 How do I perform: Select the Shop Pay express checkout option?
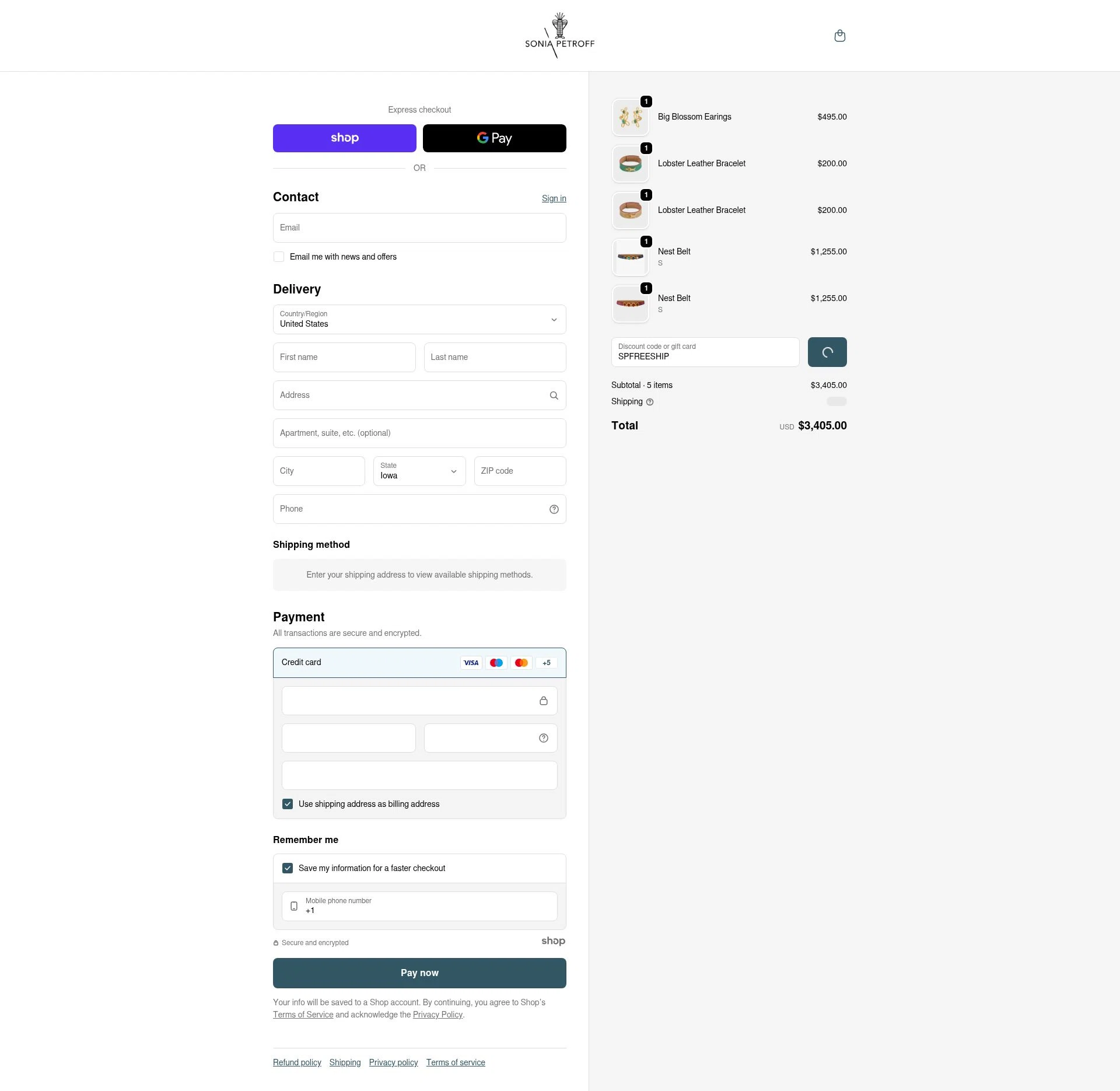(344, 138)
